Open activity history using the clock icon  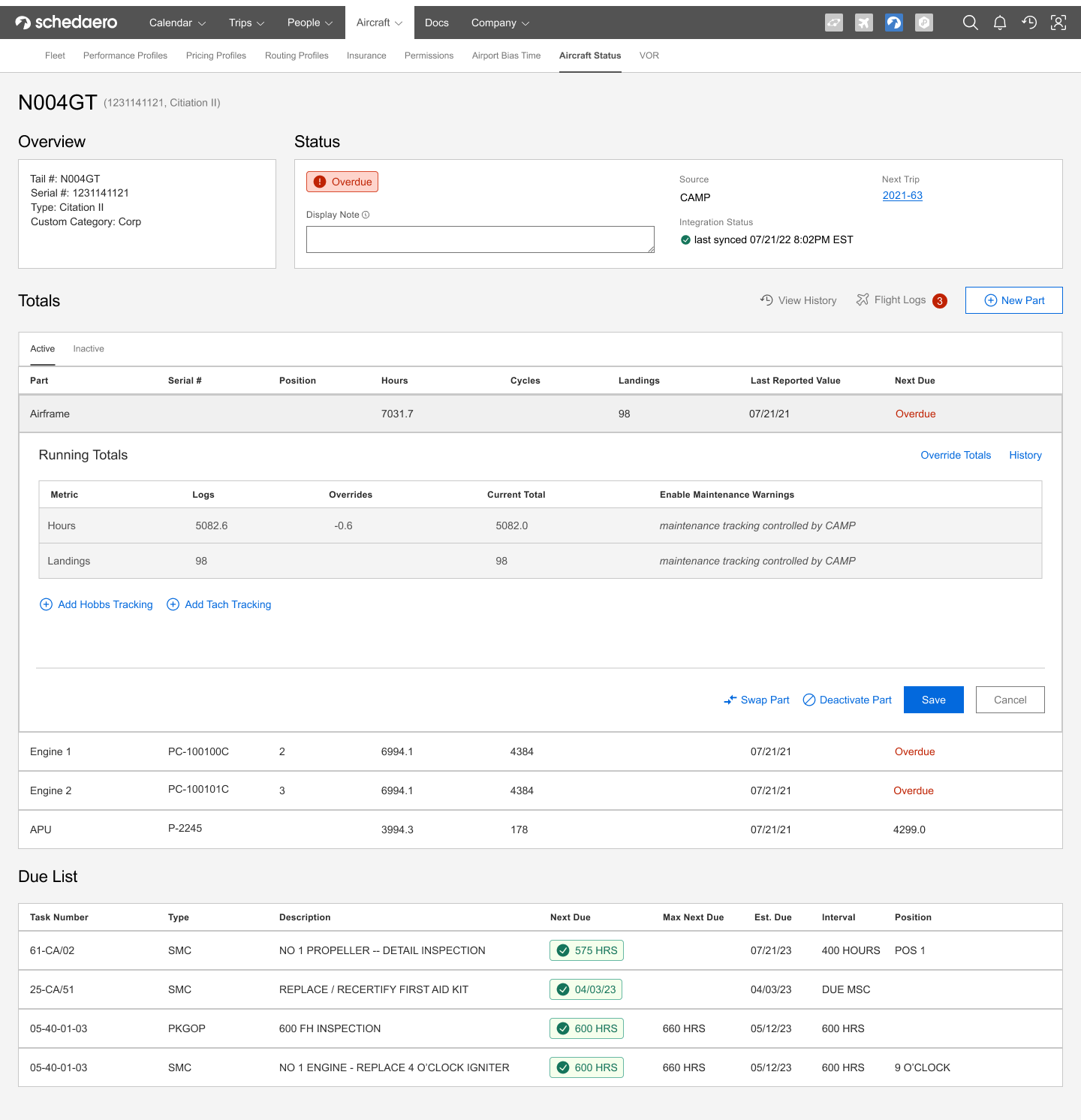pyautogui.click(x=1028, y=23)
